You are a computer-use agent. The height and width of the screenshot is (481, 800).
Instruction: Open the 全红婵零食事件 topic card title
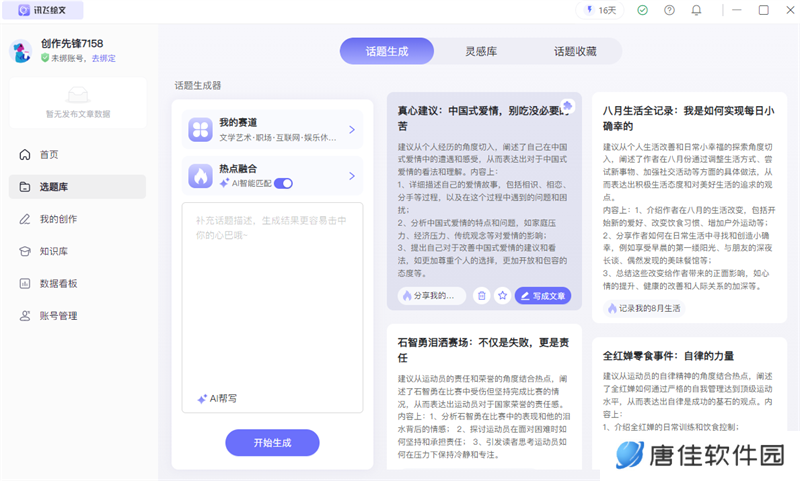tap(668, 356)
